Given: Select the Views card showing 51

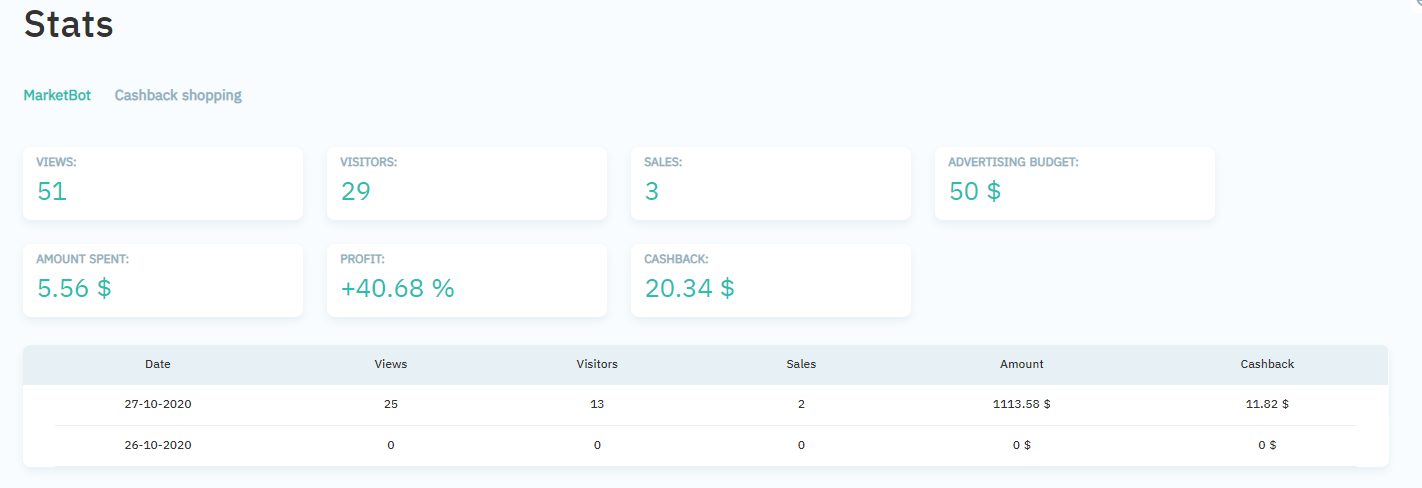Looking at the screenshot, I should click(x=163, y=184).
